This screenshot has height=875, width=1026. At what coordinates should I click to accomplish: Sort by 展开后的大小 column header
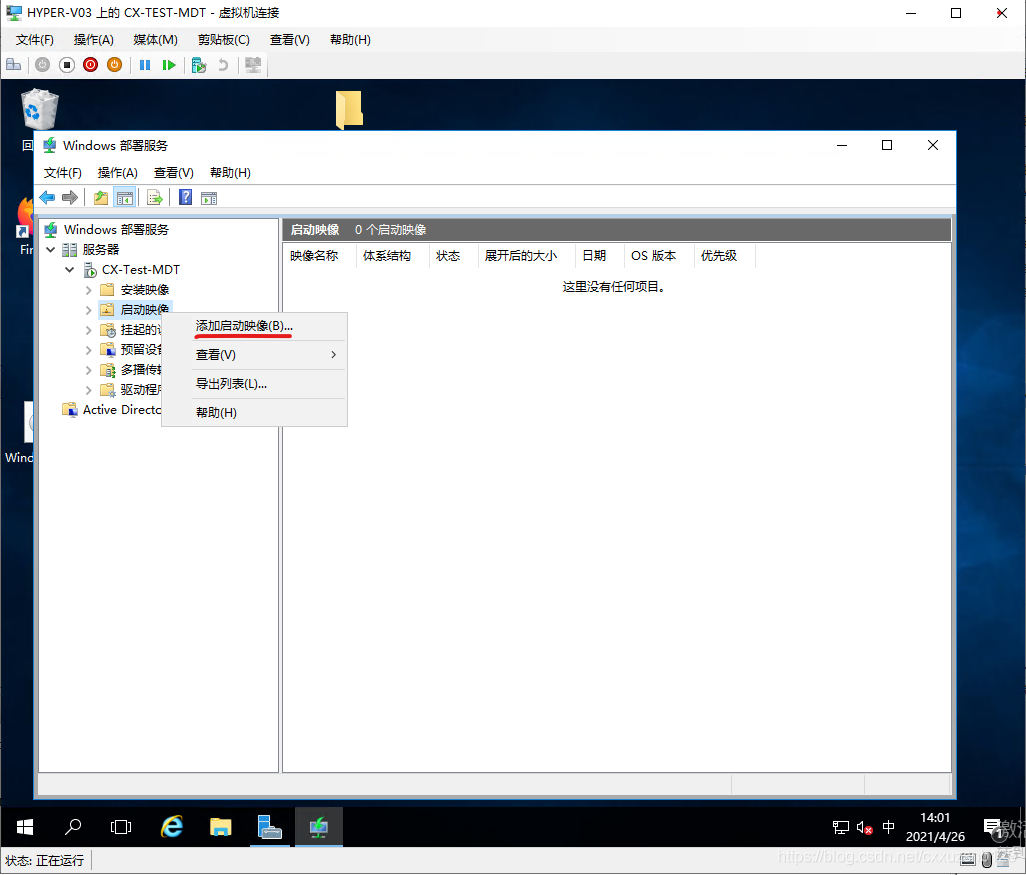525,256
